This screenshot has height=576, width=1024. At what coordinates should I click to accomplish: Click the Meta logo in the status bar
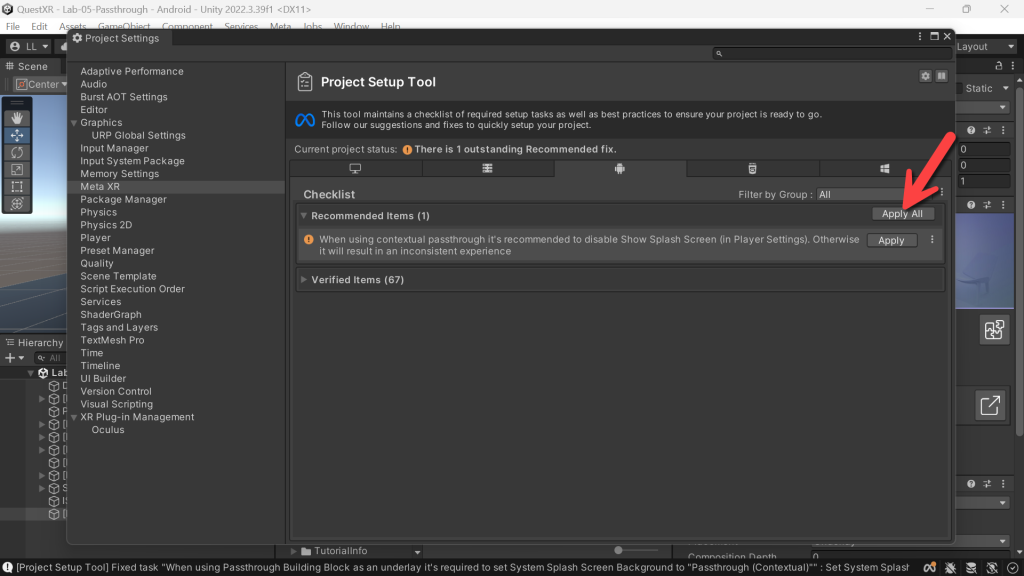[x=929, y=568]
